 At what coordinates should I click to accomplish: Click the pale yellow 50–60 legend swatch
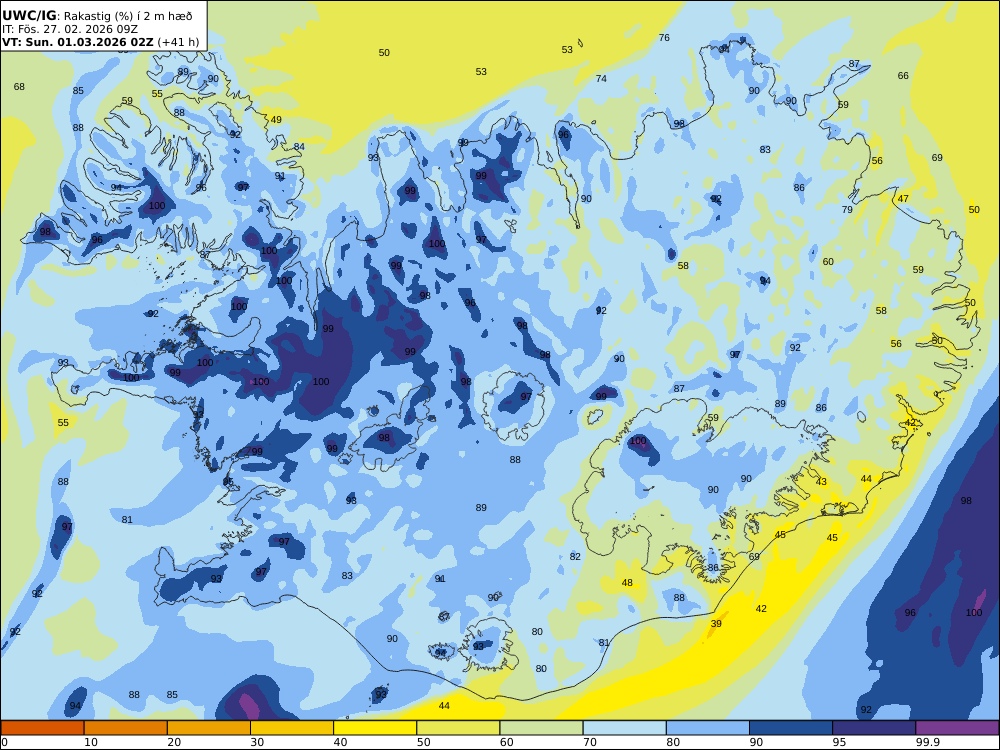point(458,728)
